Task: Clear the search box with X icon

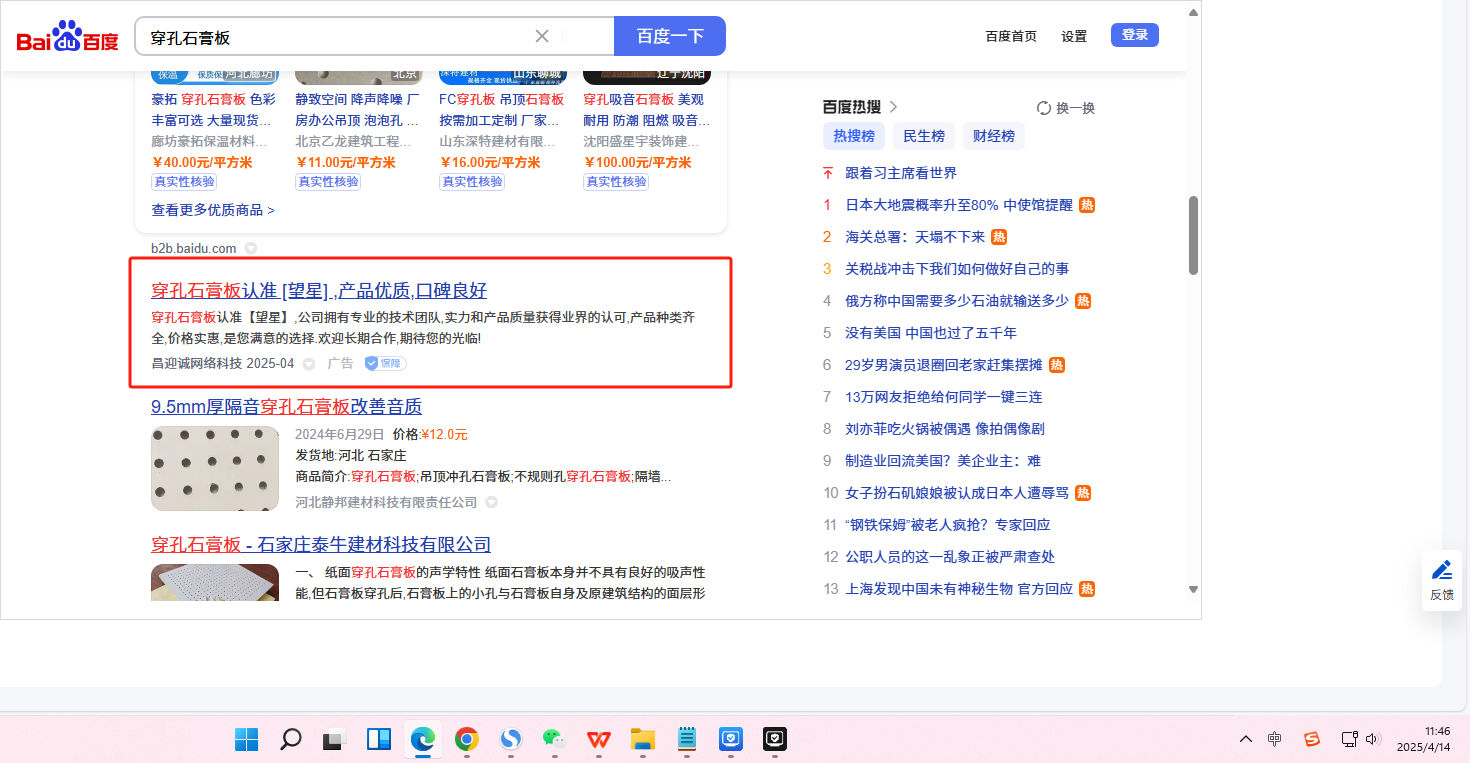Action: coord(542,36)
